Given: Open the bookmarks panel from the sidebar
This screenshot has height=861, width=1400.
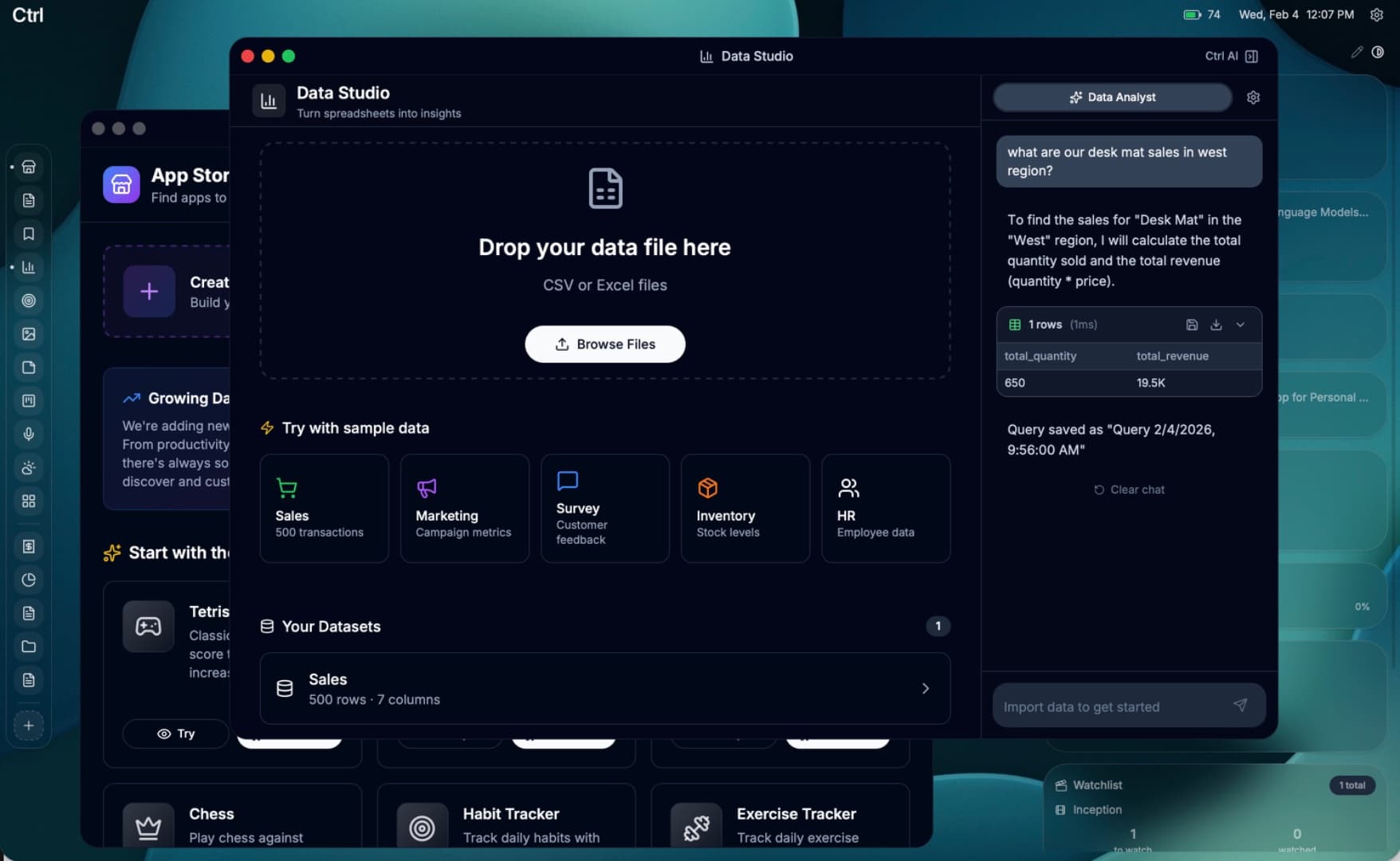Looking at the screenshot, I should point(29,234).
